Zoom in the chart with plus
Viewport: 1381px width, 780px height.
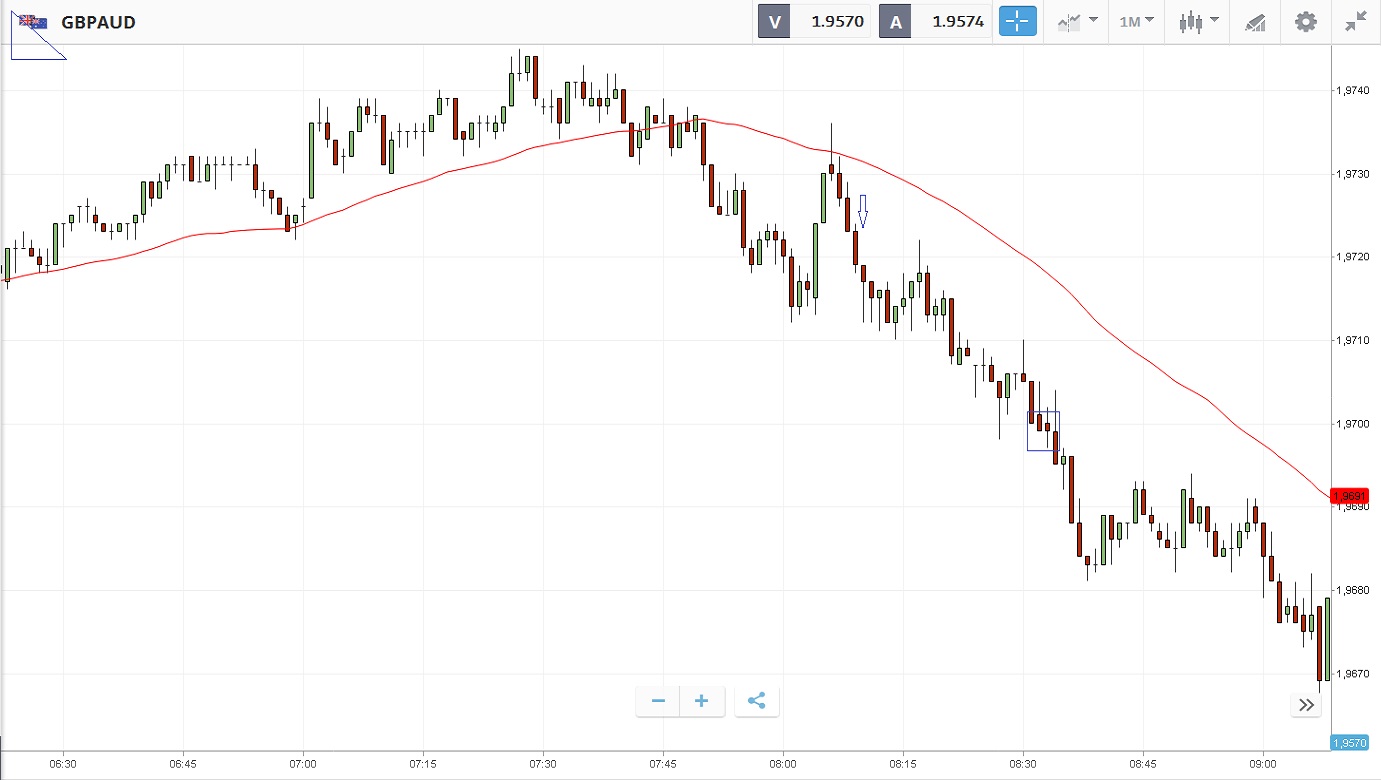[x=702, y=701]
